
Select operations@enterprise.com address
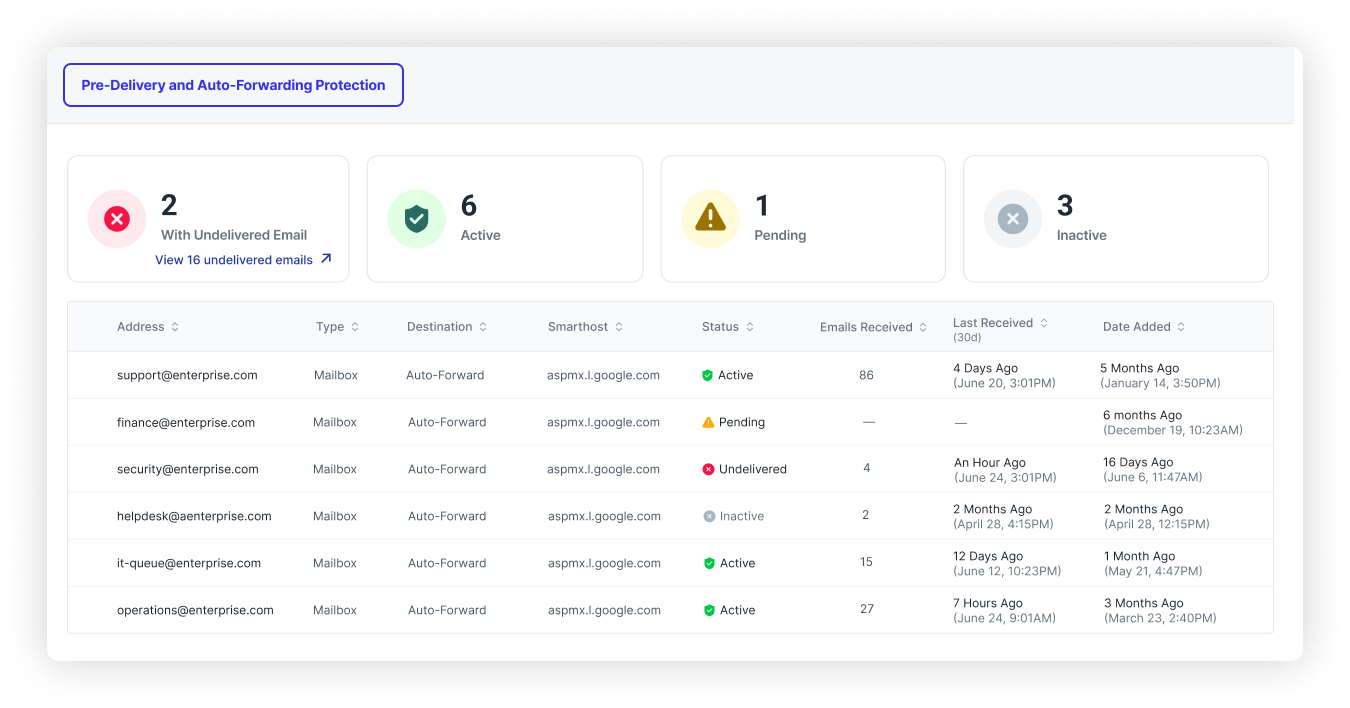(x=195, y=610)
